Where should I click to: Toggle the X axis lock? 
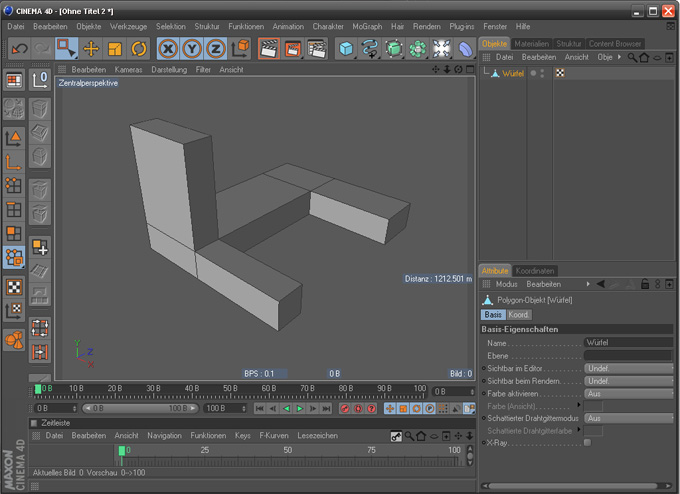[168, 48]
